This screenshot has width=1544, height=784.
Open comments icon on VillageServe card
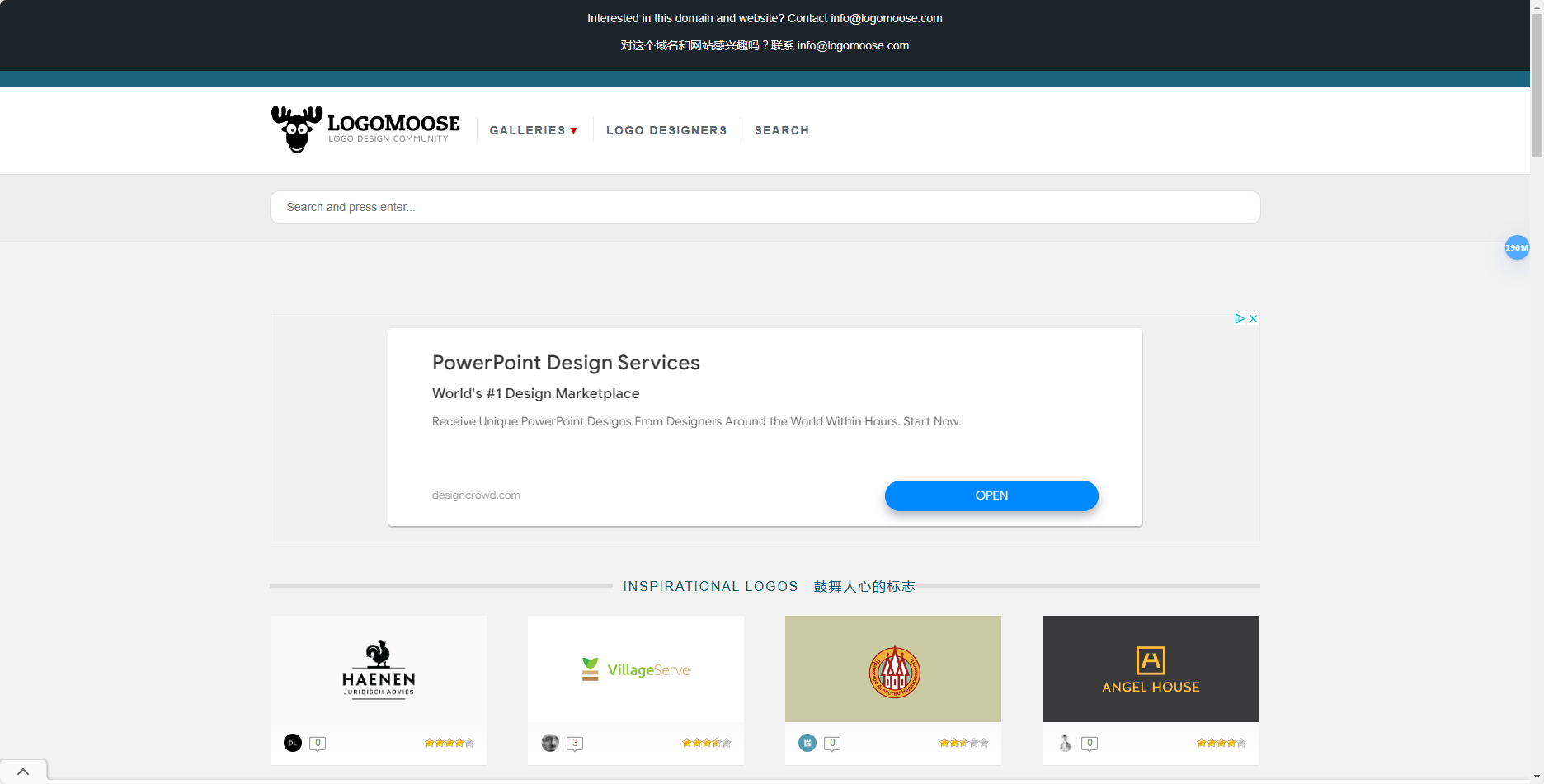[575, 744]
